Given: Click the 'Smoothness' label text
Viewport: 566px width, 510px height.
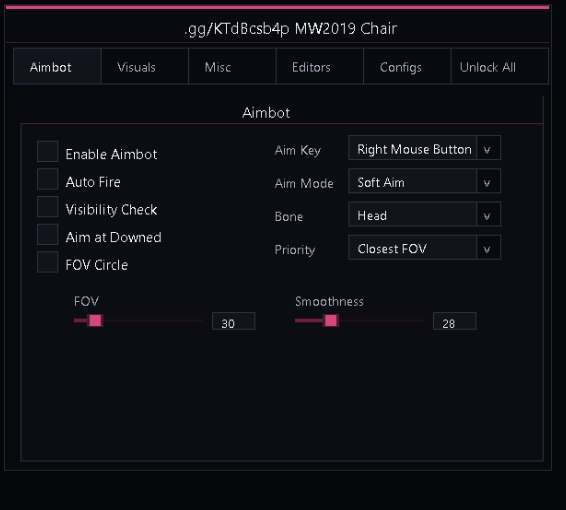Looking at the screenshot, I should pyautogui.click(x=329, y=301).
